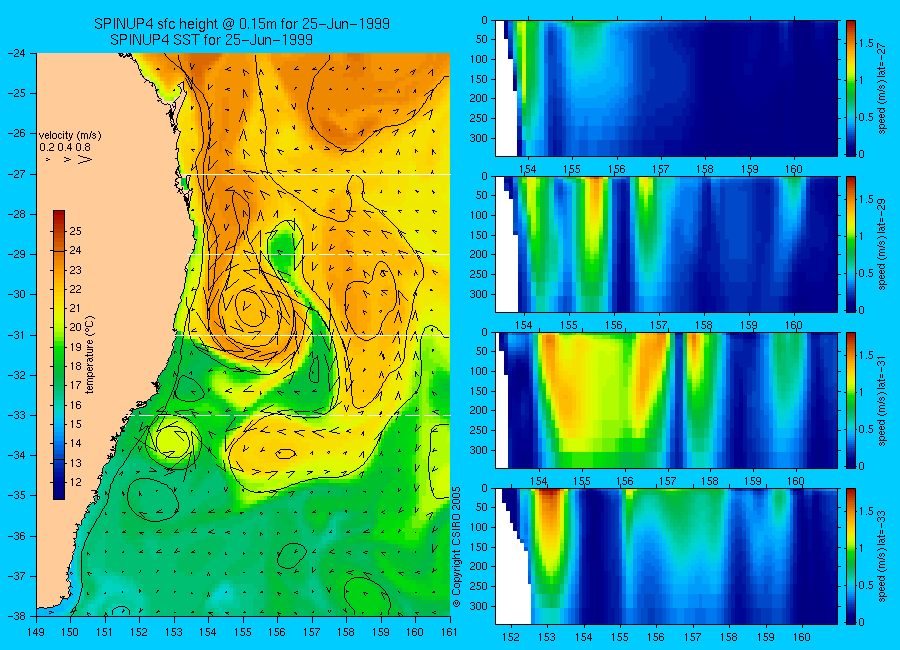This screenshot has width=900, height=650.
Task: Click the white transect line at latitude -27
Action: pos(317,175)
